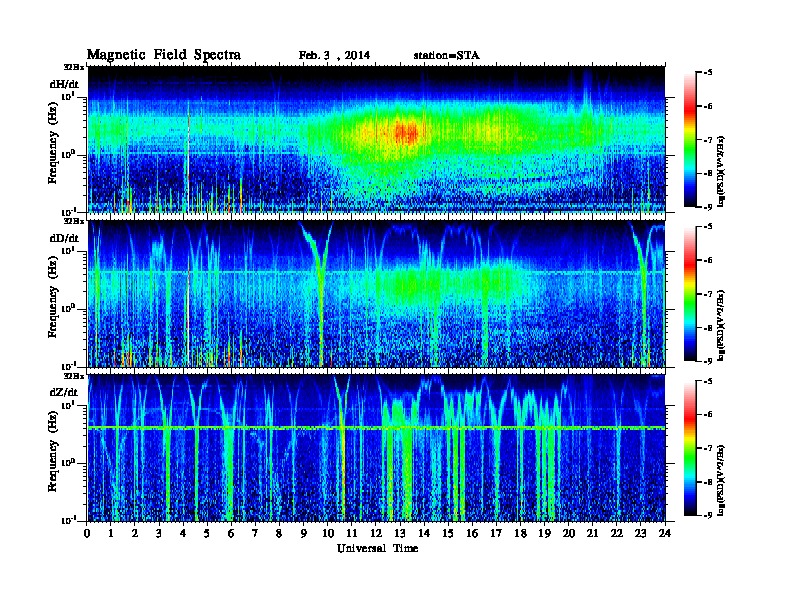
Task: Click the dZ/dt panel color bar
Action: [690, 448]
